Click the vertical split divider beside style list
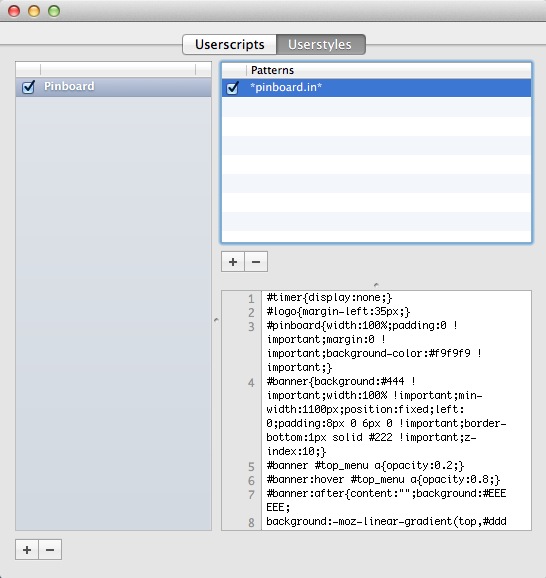This screenshot has height=578, width=546. pos(216,320)
